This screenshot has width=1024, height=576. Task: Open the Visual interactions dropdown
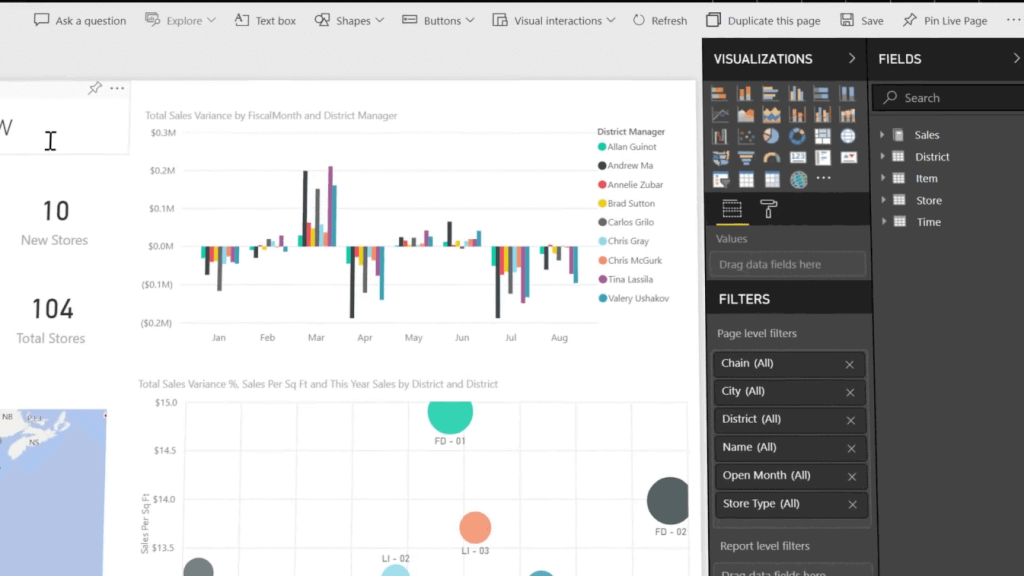pyautogui.click(x=553, y=19)
